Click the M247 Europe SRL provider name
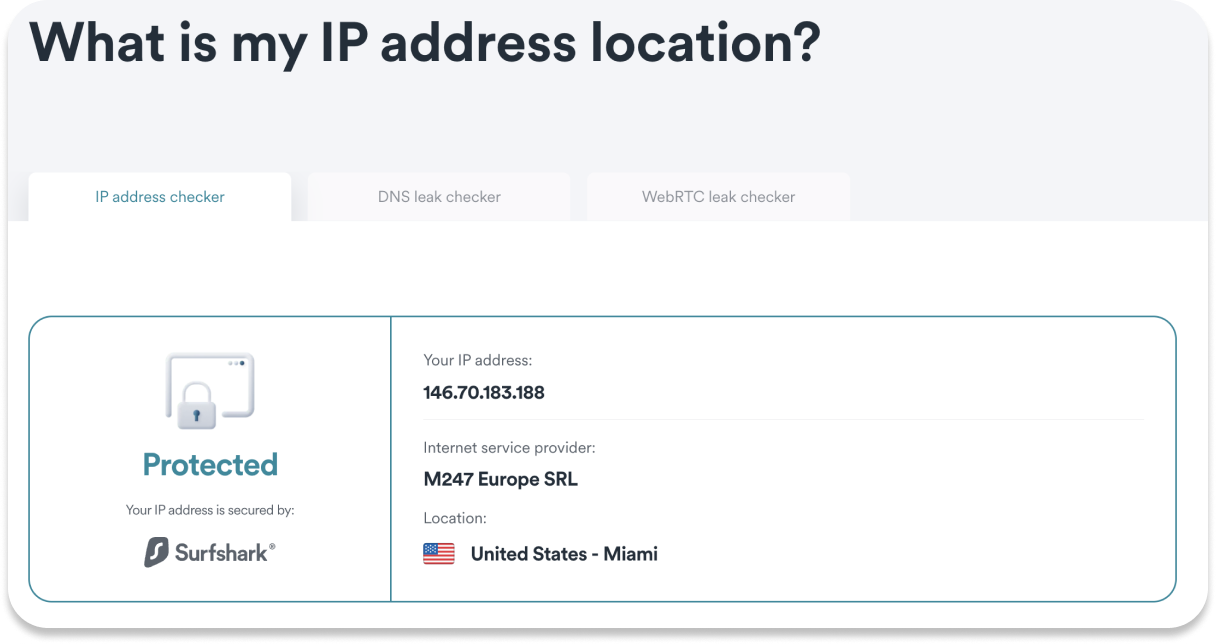 click(500, 479)
